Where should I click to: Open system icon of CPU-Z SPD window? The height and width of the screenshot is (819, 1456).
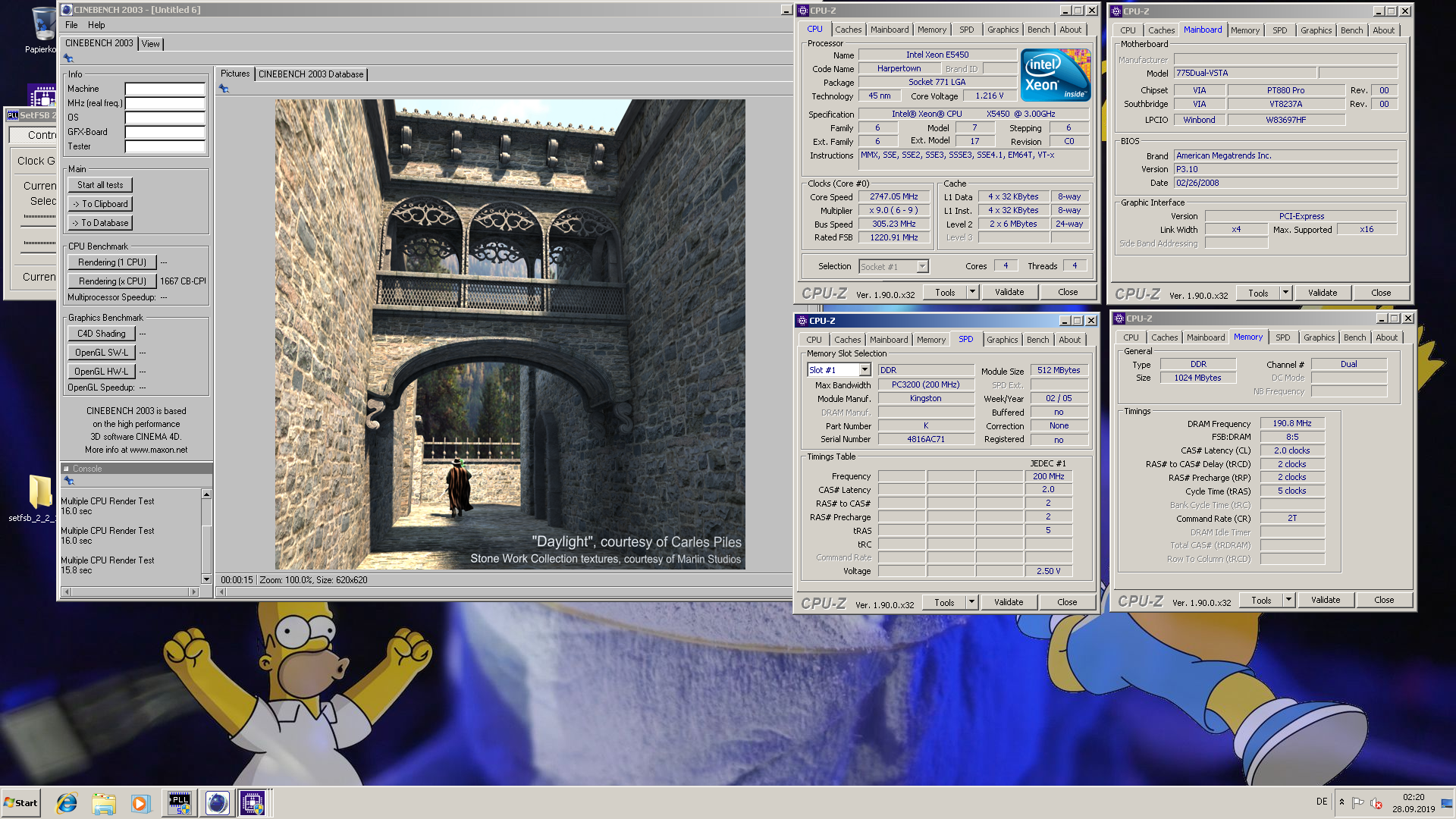[802, 321]
